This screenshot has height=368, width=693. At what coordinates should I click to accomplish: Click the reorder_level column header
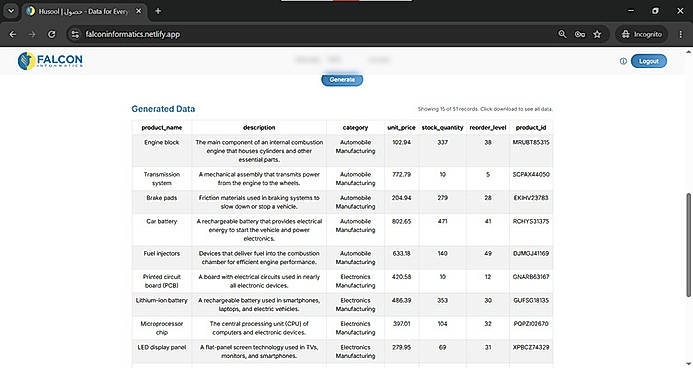pos(488,127)
